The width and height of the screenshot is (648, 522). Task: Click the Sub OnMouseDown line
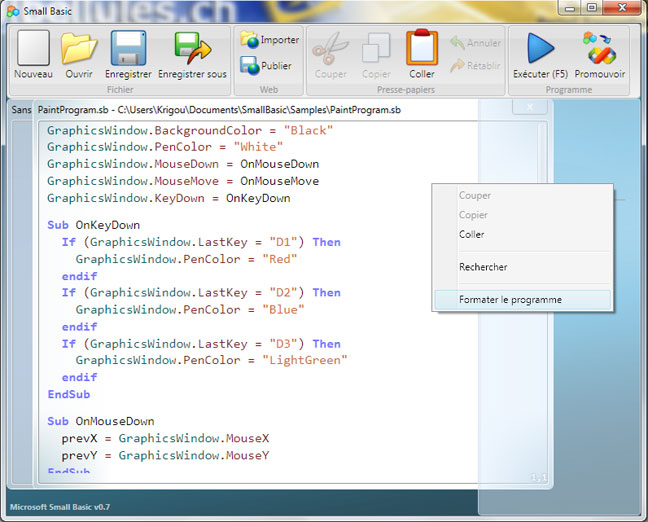100,421
